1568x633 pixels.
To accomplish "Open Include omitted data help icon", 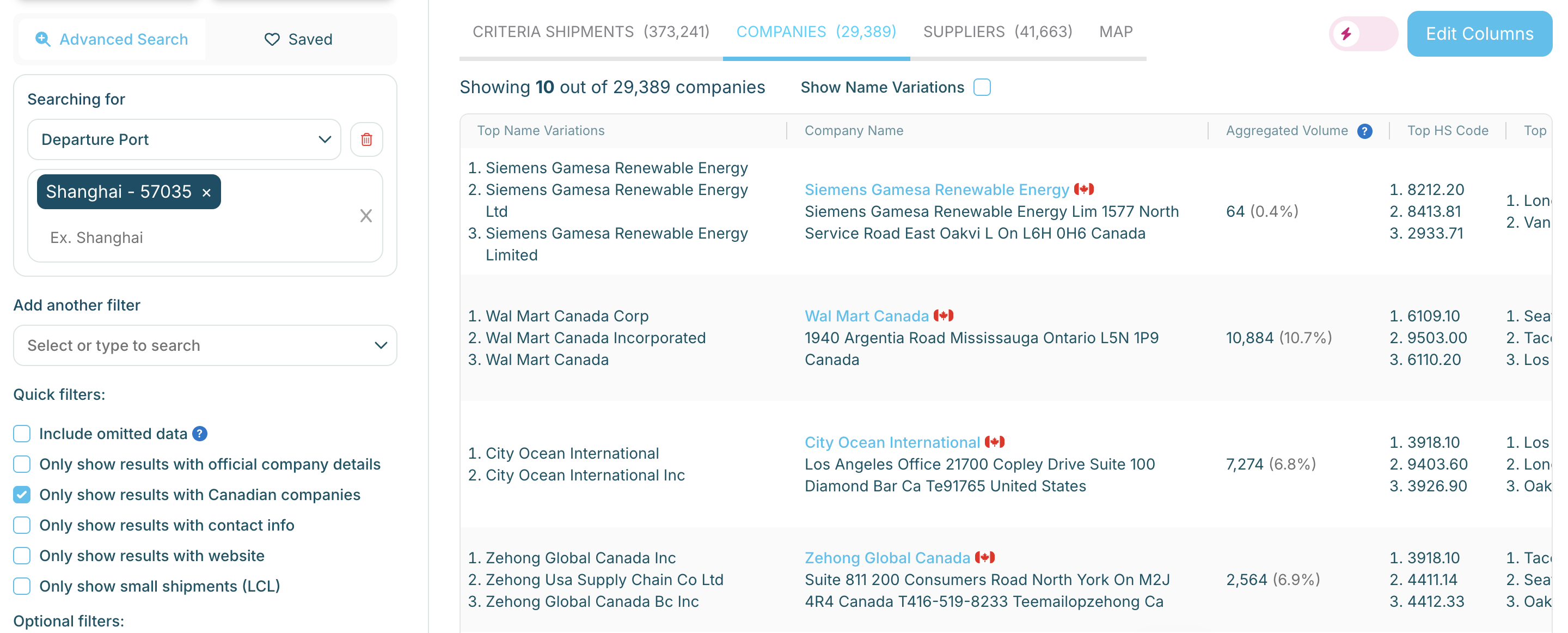I will [200, 434].
